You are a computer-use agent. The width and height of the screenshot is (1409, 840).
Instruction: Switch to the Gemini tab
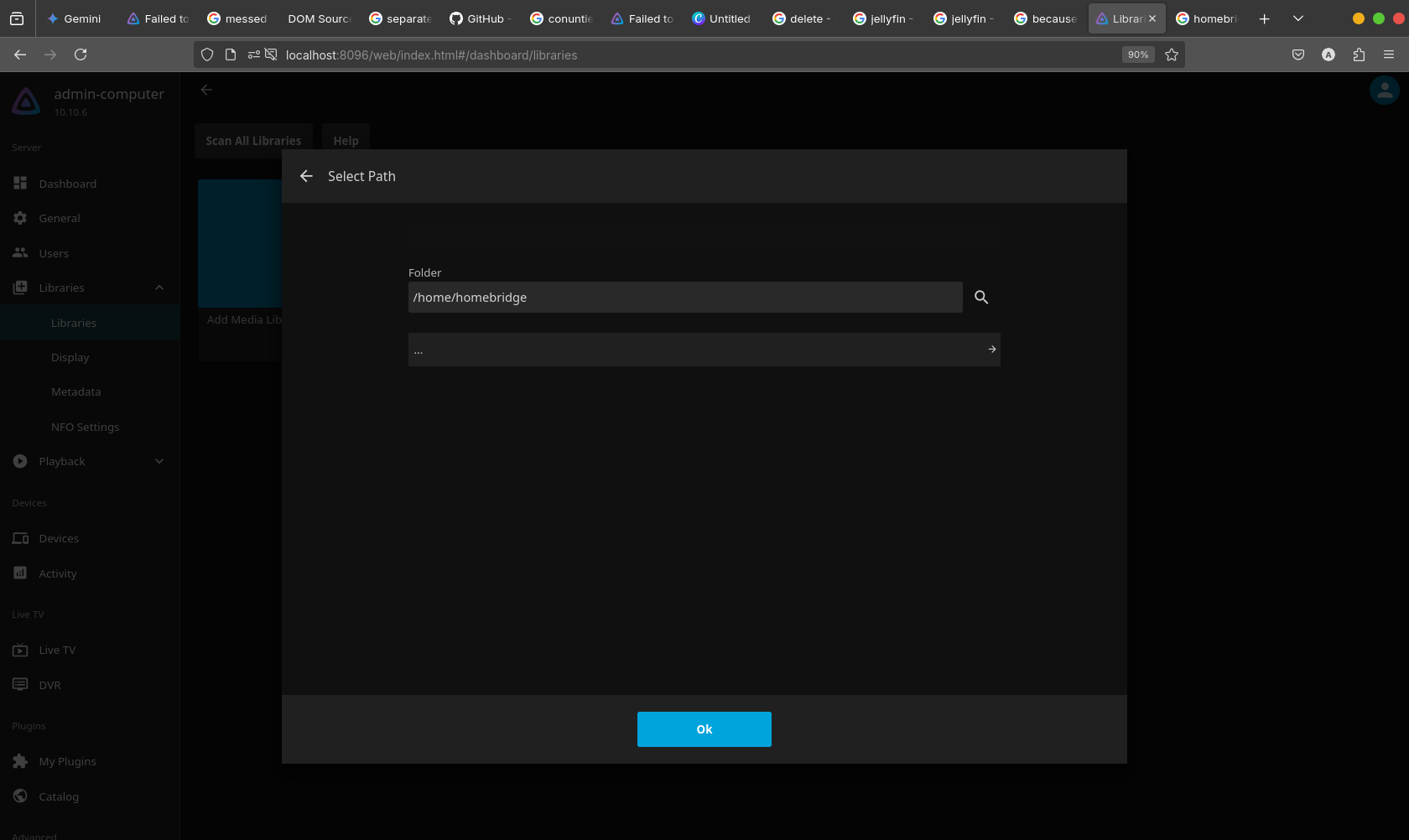(74, 18)
